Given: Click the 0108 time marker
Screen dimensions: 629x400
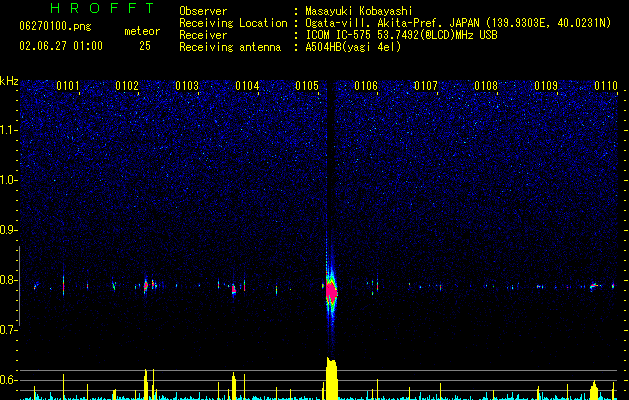Looking at the screenshot, I should [x=486, y=86].
